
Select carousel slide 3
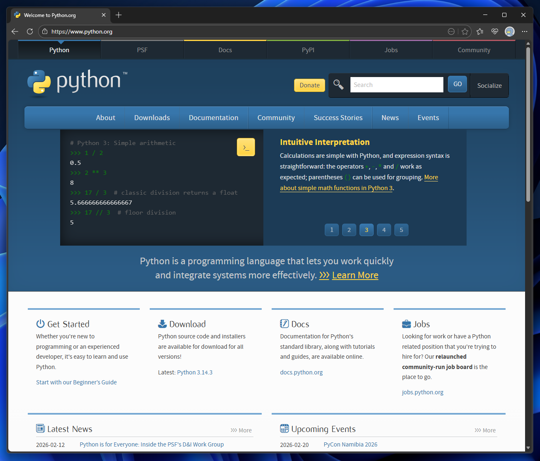[366, 230]
